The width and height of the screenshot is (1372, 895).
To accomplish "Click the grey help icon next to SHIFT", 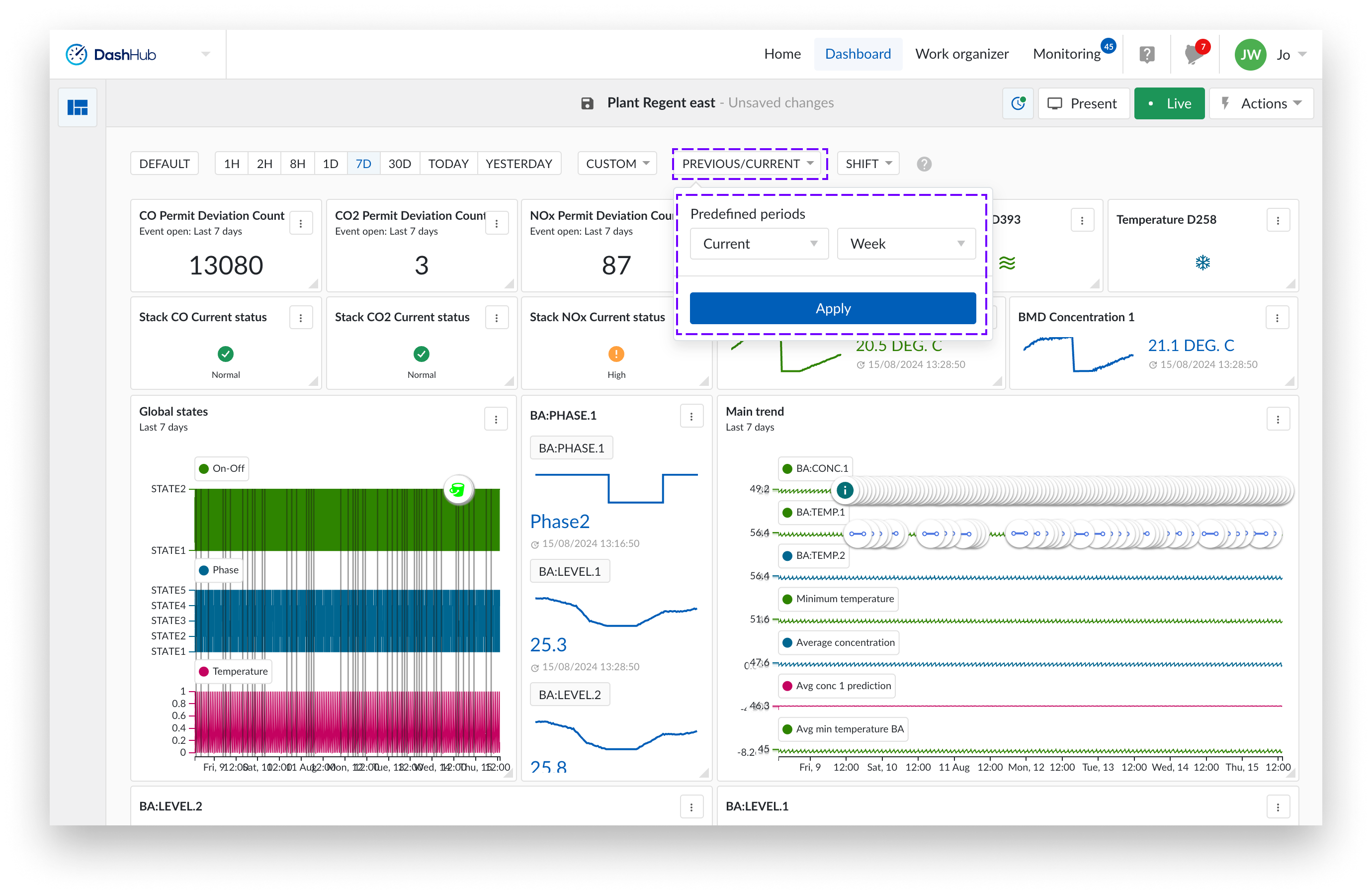I will [924, 165].
